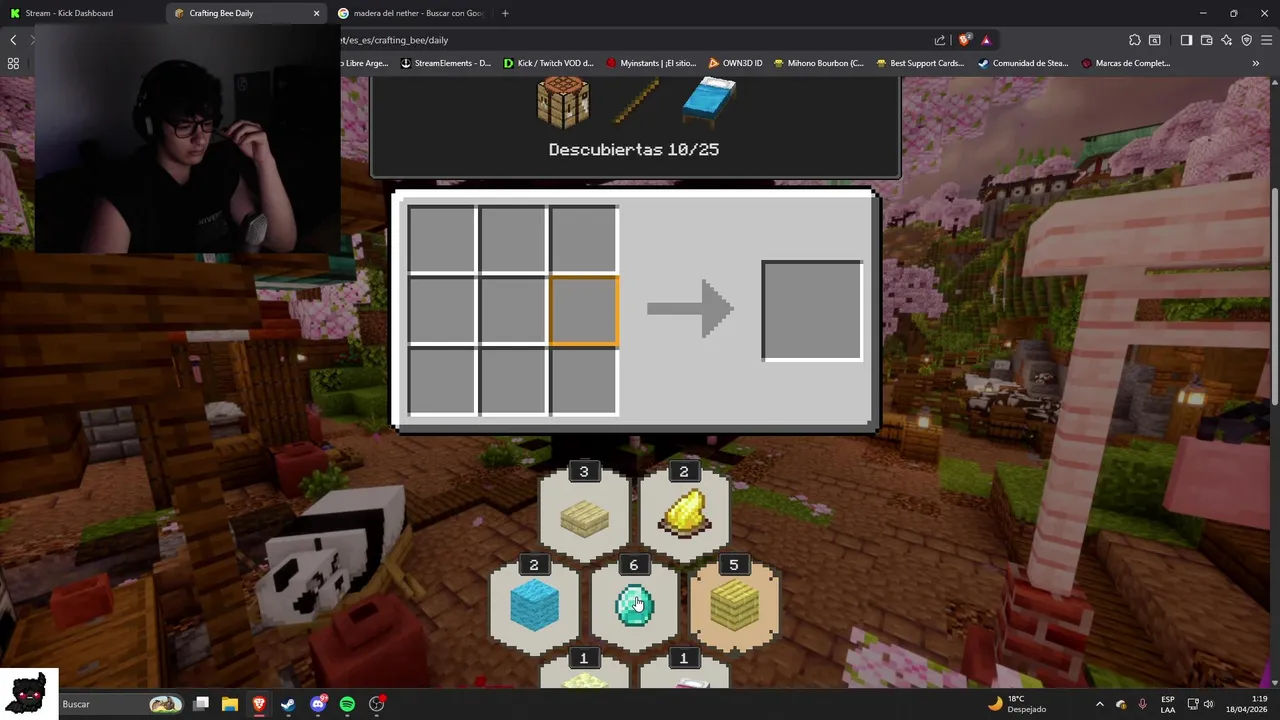The width and height of the screenshot is (1280, 720).
Task: Pick the gold nugget ingredient with count 2
Action: click(x=684, y=516)
